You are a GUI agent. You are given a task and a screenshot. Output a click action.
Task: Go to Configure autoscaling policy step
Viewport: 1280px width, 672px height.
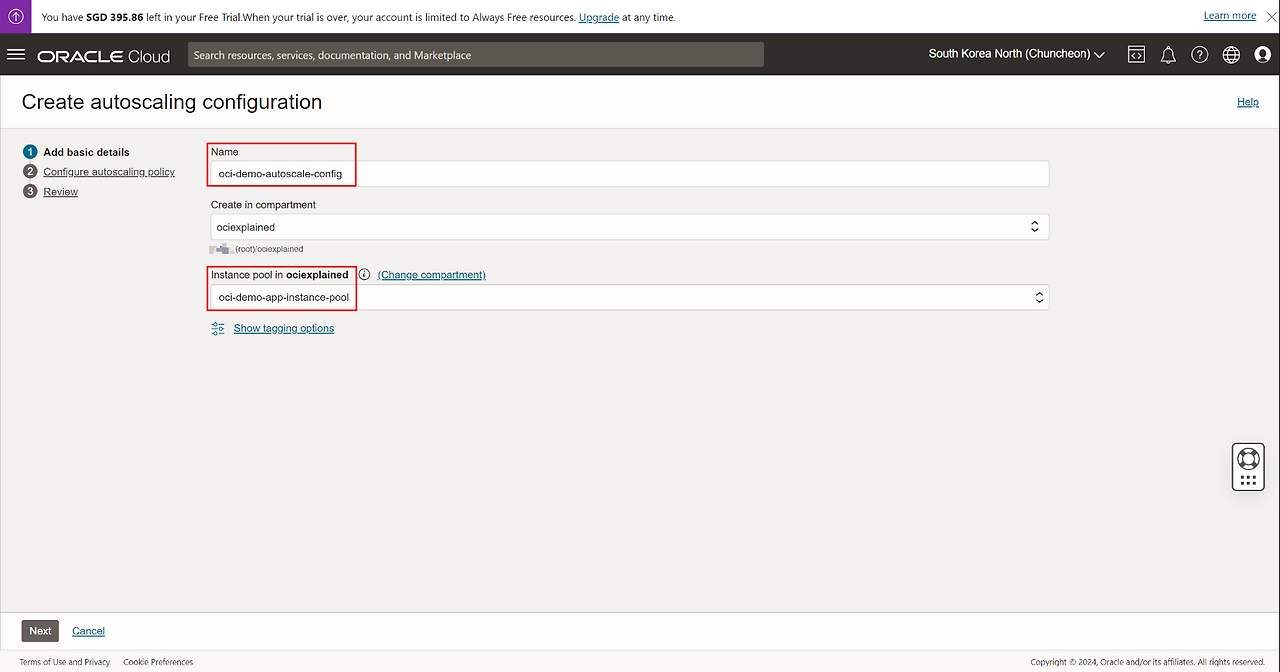tap(109, 172)
